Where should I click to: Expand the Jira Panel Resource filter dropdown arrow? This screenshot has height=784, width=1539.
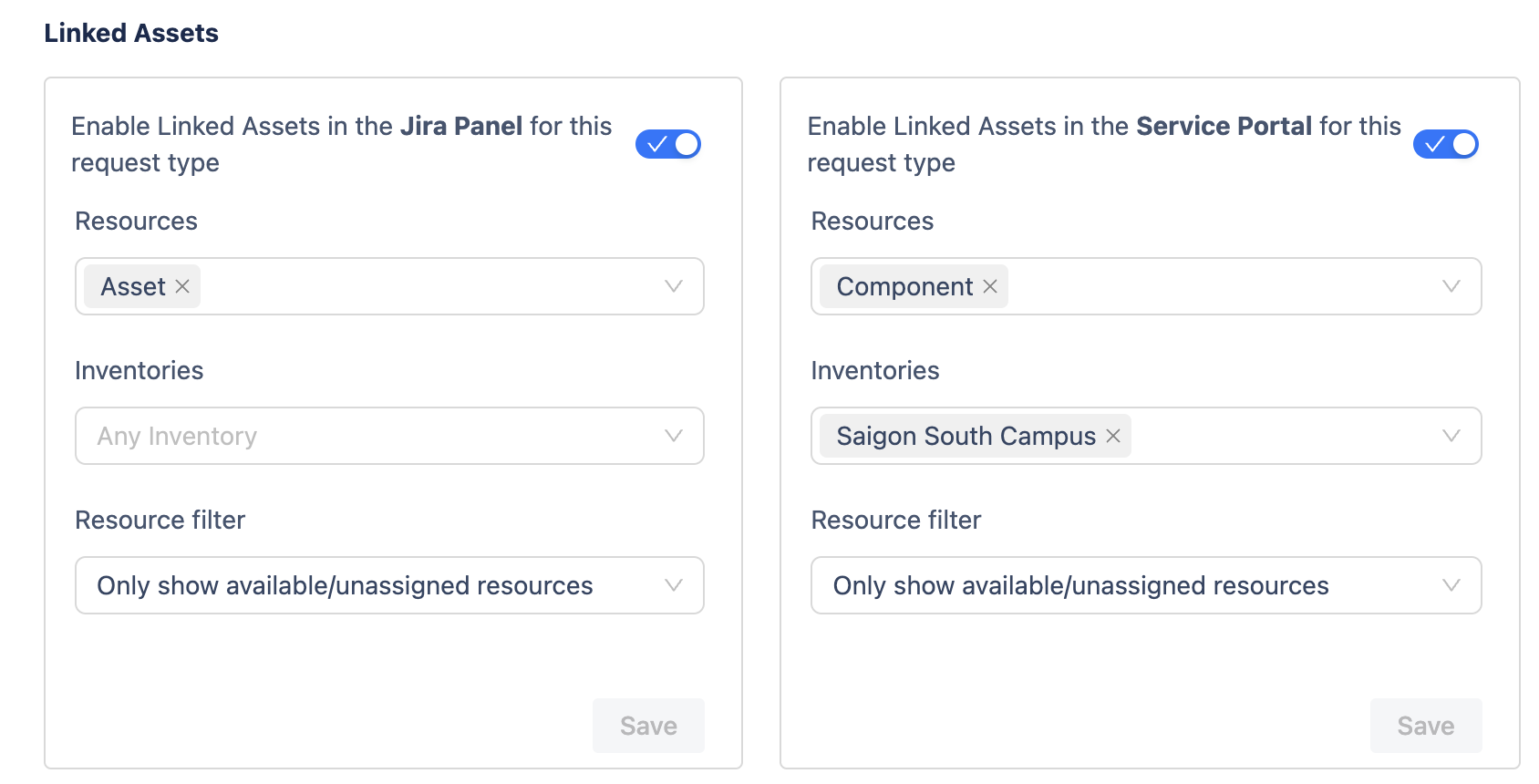[x=674, y=585]
